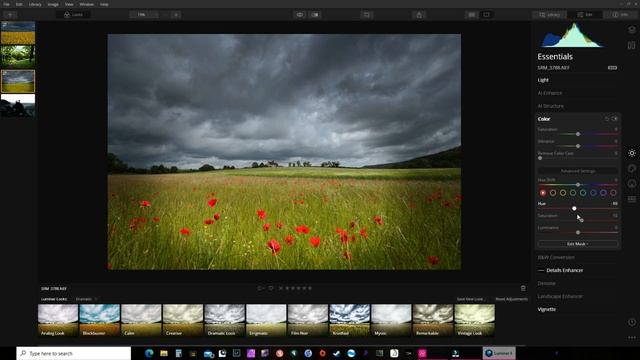This screenshot has height=360, width=640.
Task: Click the Looks button in toolbar
Action: tap(74, 15)
